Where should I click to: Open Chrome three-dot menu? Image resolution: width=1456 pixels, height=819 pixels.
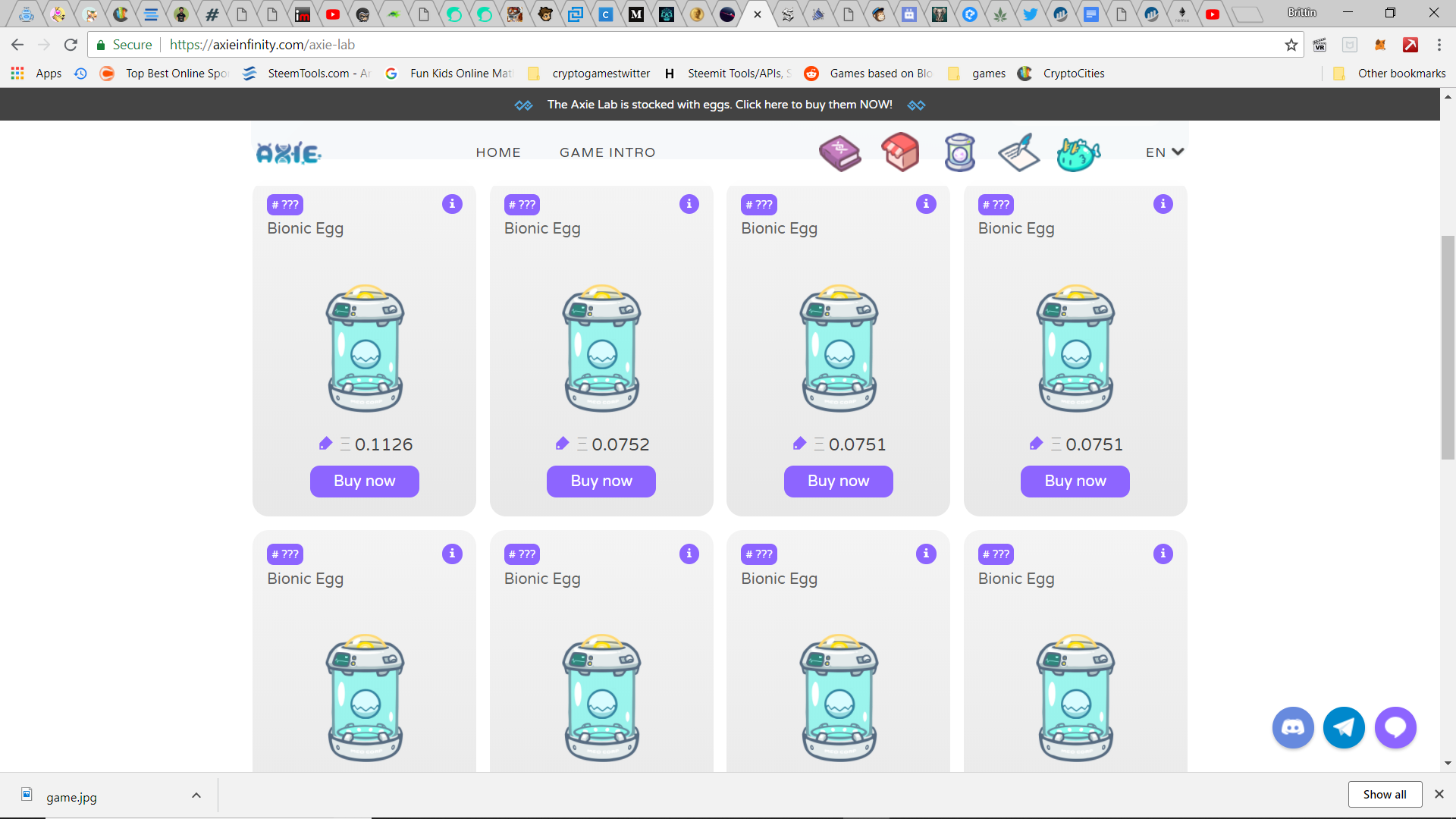coord(1439,45)
